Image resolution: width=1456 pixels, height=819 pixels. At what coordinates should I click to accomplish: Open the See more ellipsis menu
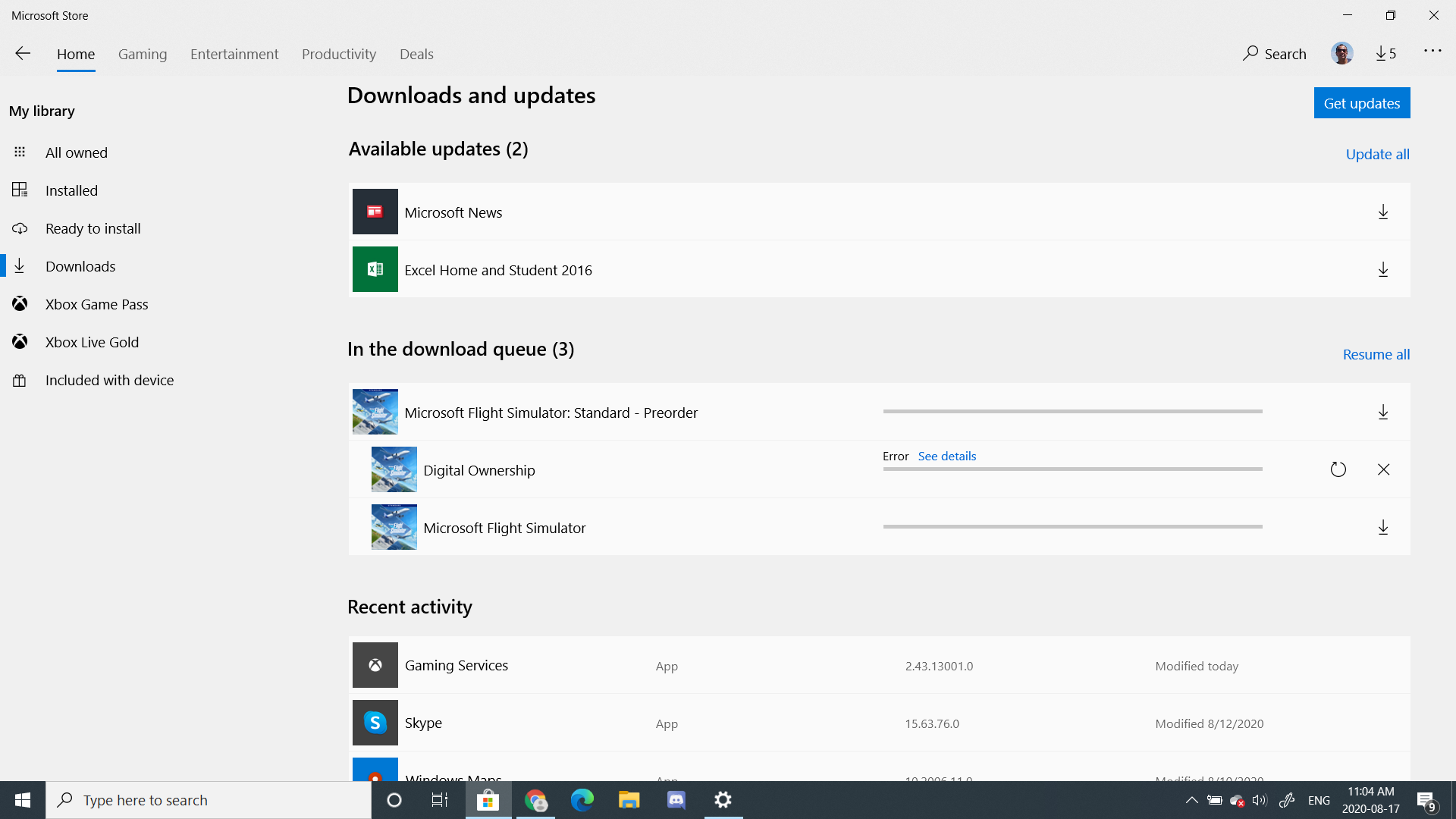(x=1432, y=52)
